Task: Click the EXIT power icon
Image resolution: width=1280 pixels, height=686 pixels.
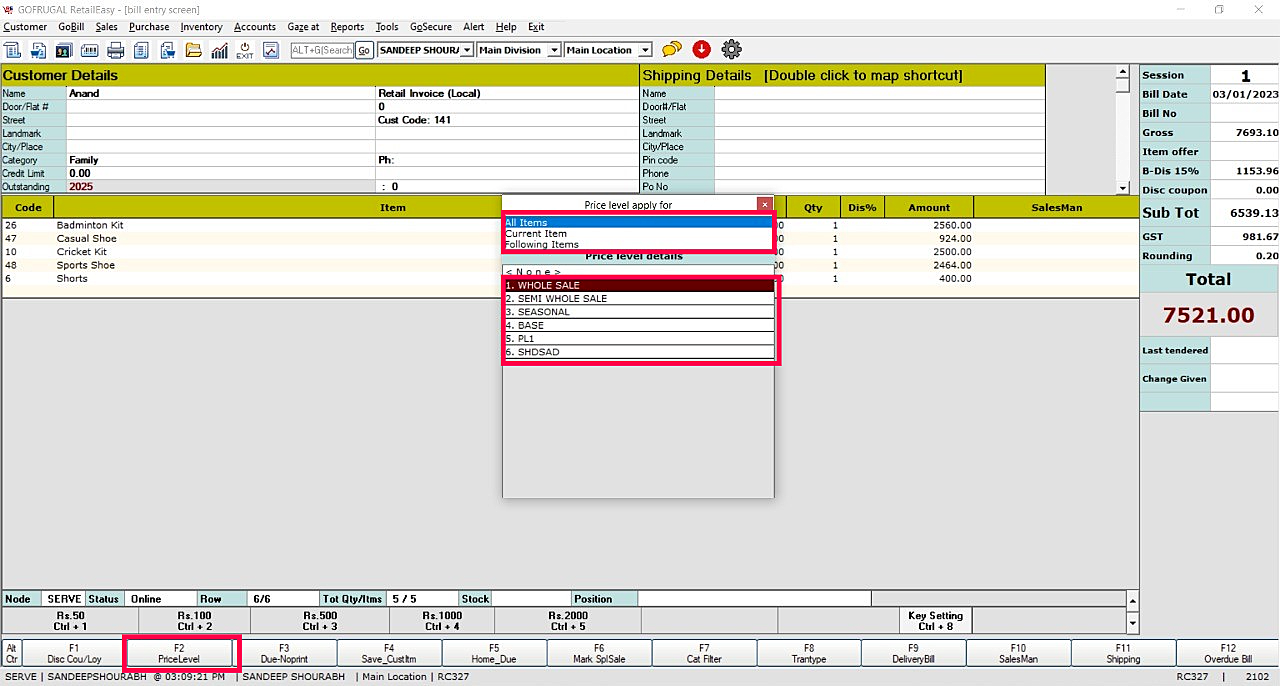Action: click(245, 50)
